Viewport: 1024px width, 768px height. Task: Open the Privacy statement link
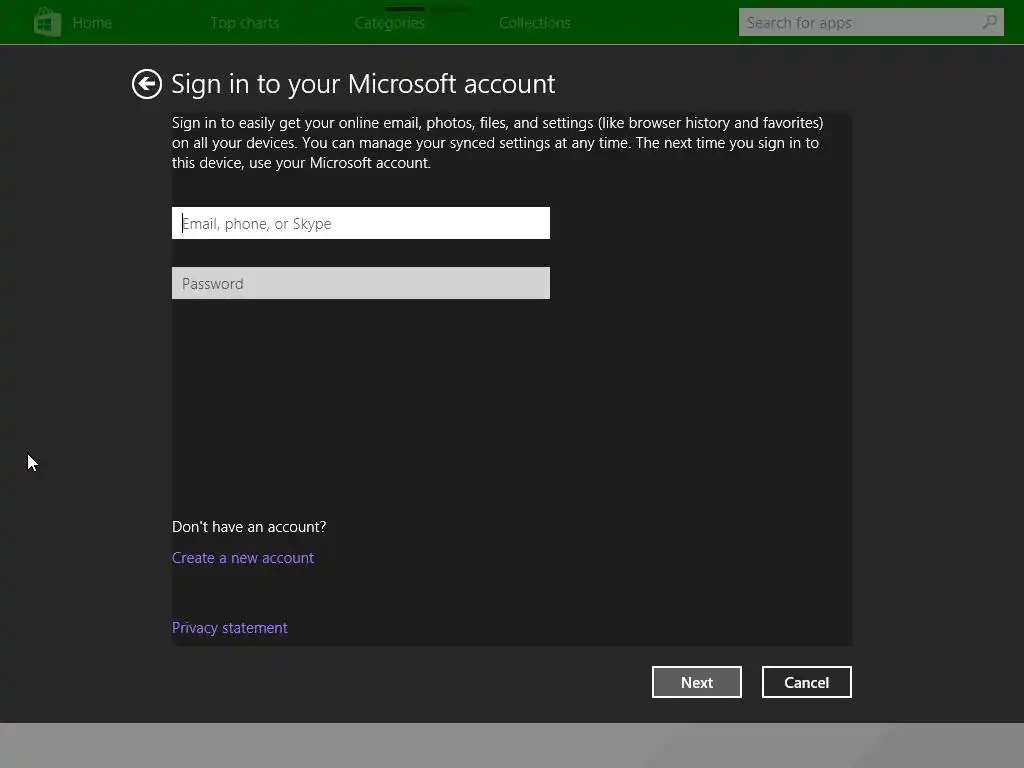tap(229, 628)
